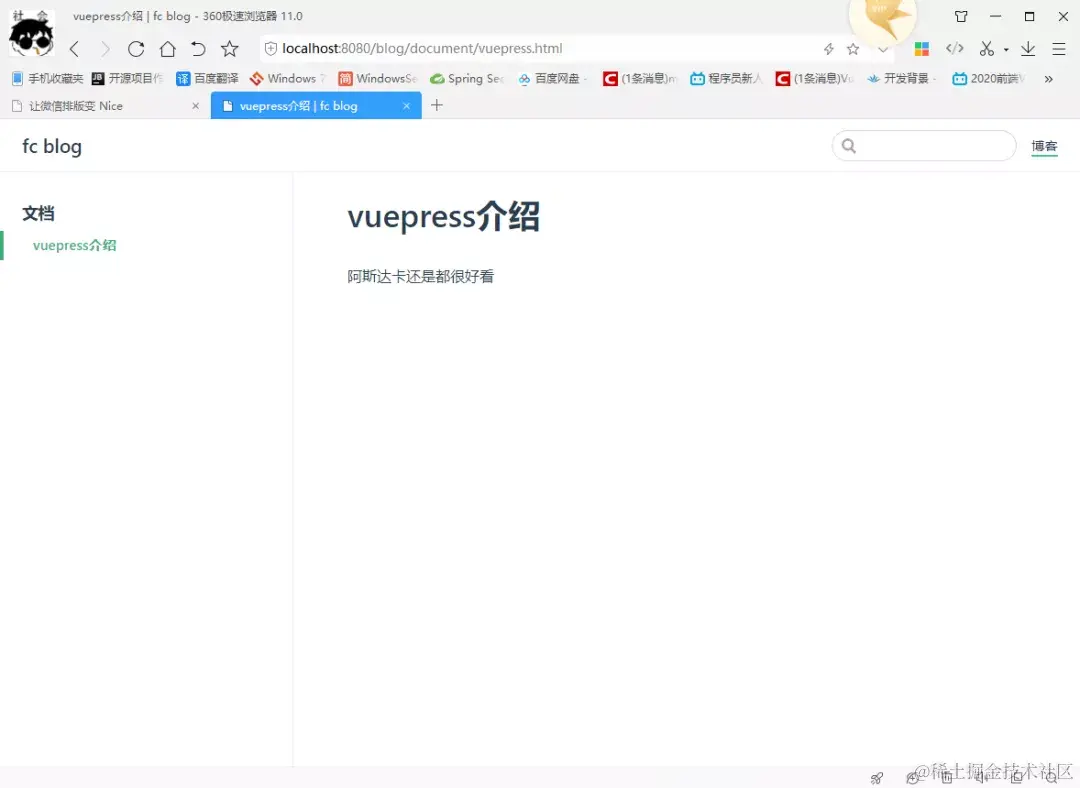Click the star to bookmark this page
This screenshot has height=788, width=1080.
coord(852,48)
